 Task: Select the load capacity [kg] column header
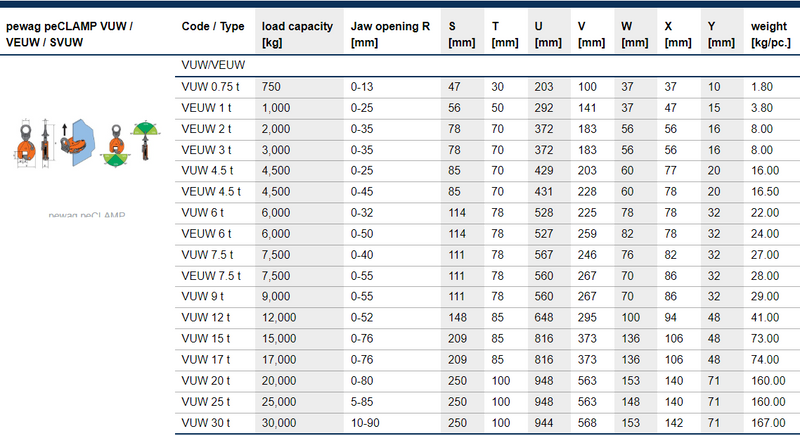297,32
